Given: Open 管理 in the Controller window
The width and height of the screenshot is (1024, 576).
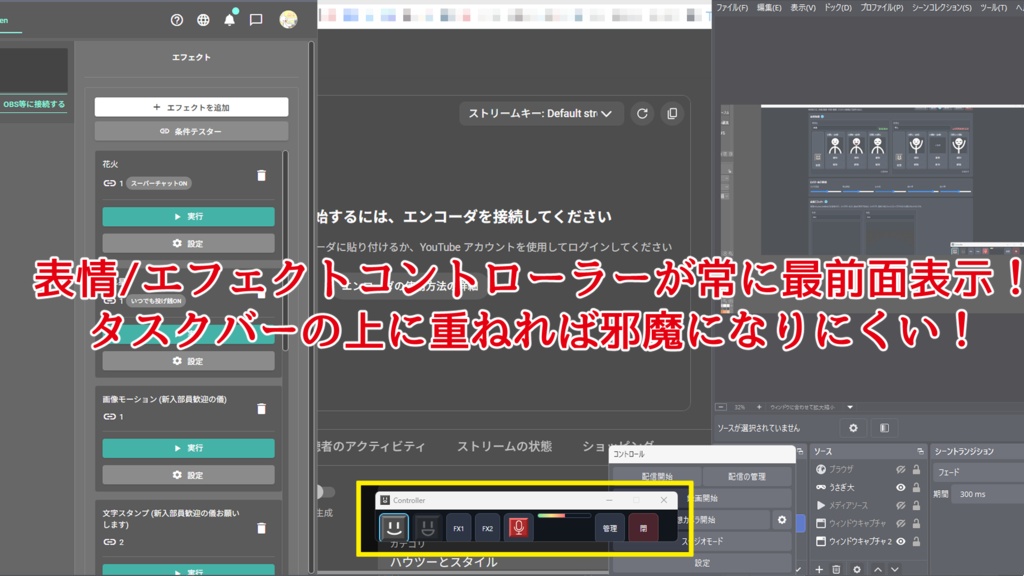Looking at the screenshot, I should [x=609, y=528].
